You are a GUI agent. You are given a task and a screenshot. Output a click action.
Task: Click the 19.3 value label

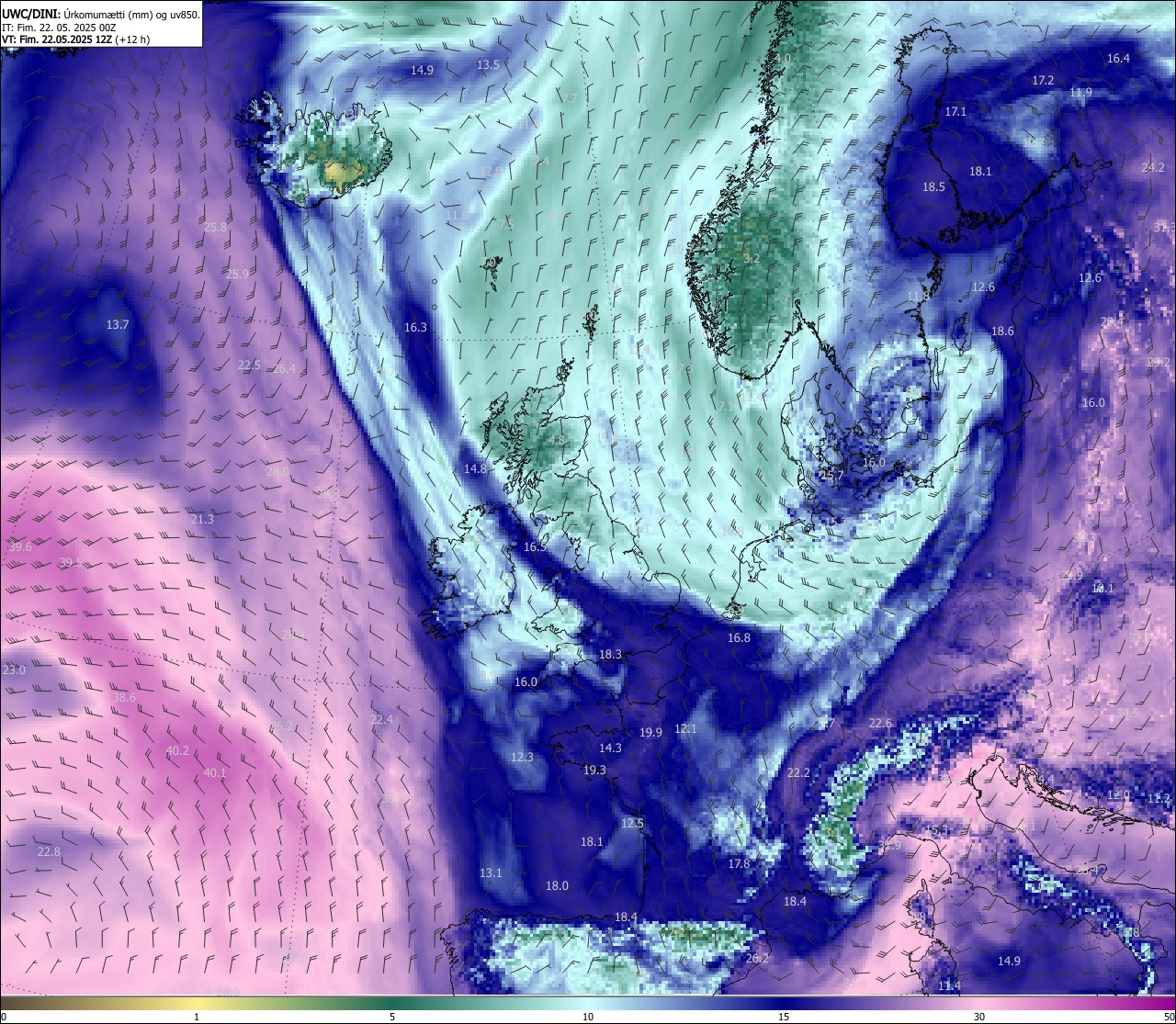[594, 771]
